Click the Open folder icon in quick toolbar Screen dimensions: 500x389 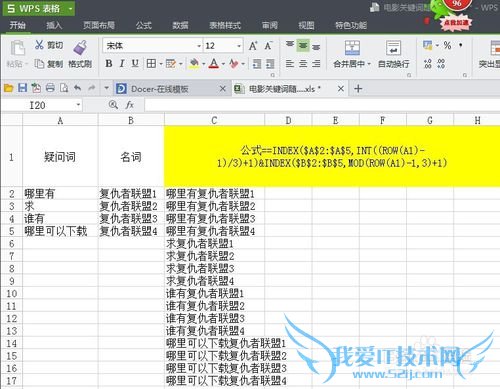pyautogui.click(x=9, y=88)
